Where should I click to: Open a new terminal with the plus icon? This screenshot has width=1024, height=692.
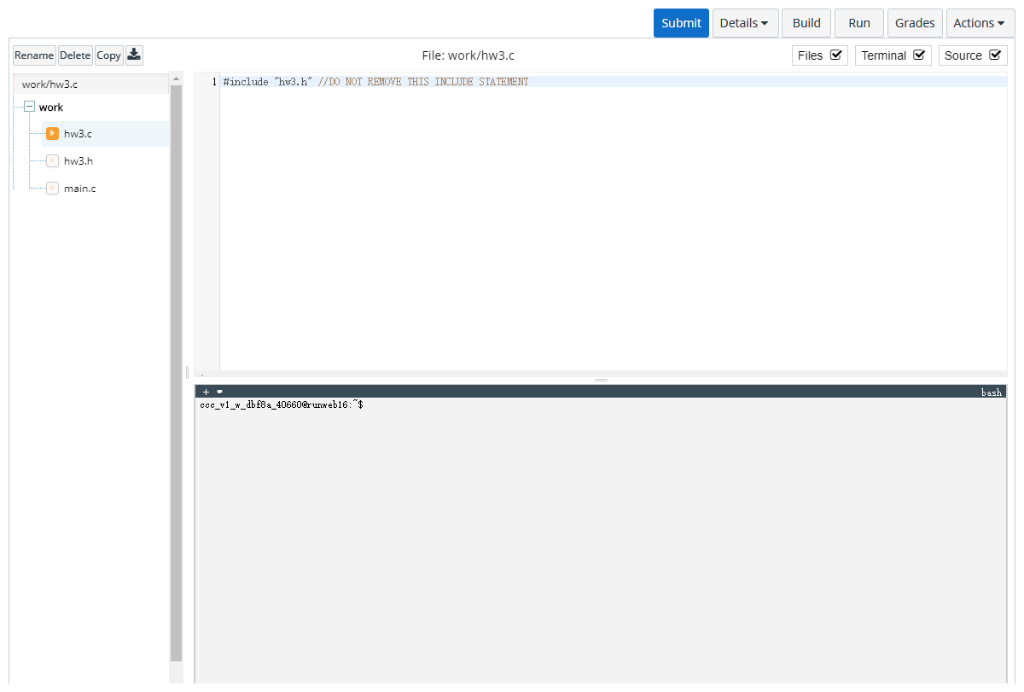coord(205,391)
